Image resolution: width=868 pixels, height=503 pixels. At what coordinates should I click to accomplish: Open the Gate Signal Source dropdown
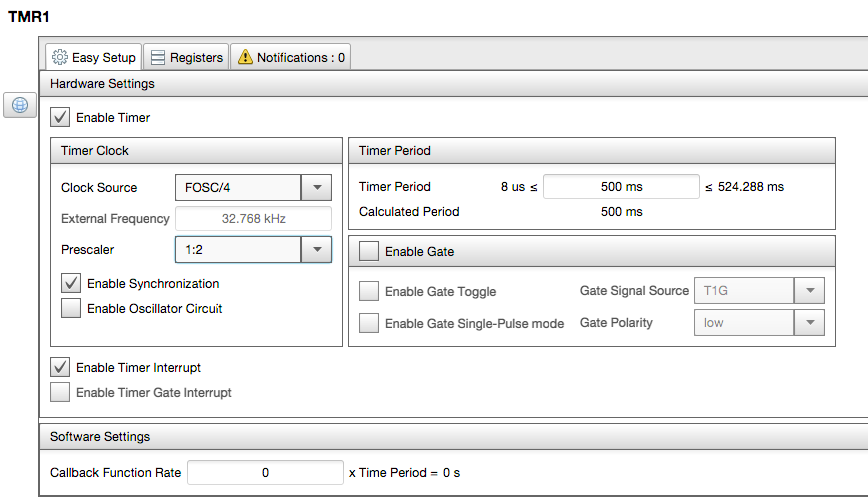click(x=808, y=291)
